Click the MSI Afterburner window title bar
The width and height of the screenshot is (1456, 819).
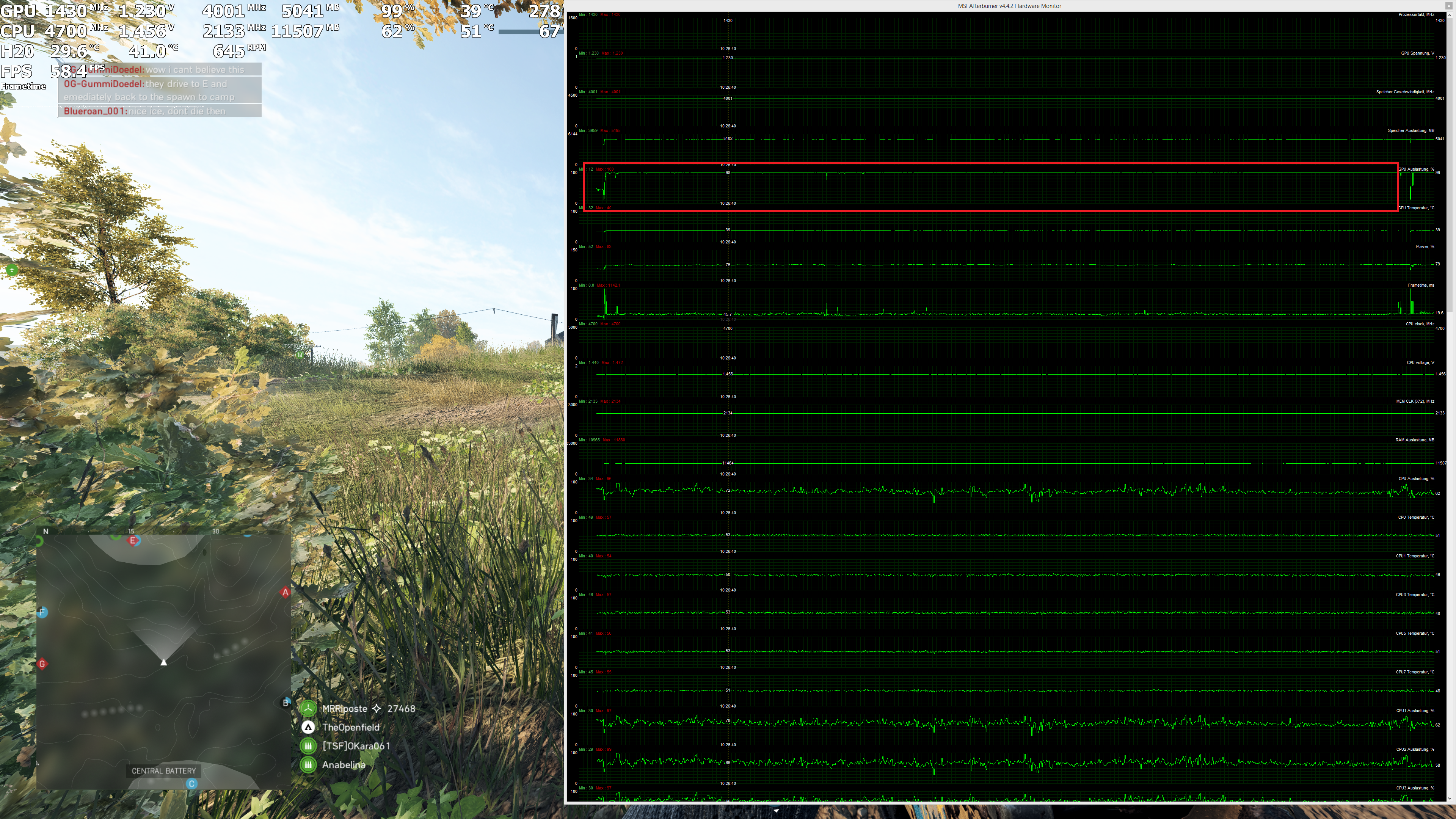tap(1009, 6)
